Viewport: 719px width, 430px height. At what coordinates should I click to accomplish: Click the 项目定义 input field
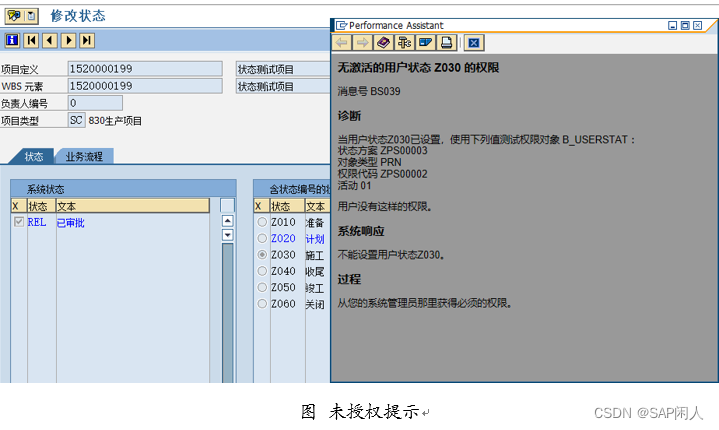point(145,69)
